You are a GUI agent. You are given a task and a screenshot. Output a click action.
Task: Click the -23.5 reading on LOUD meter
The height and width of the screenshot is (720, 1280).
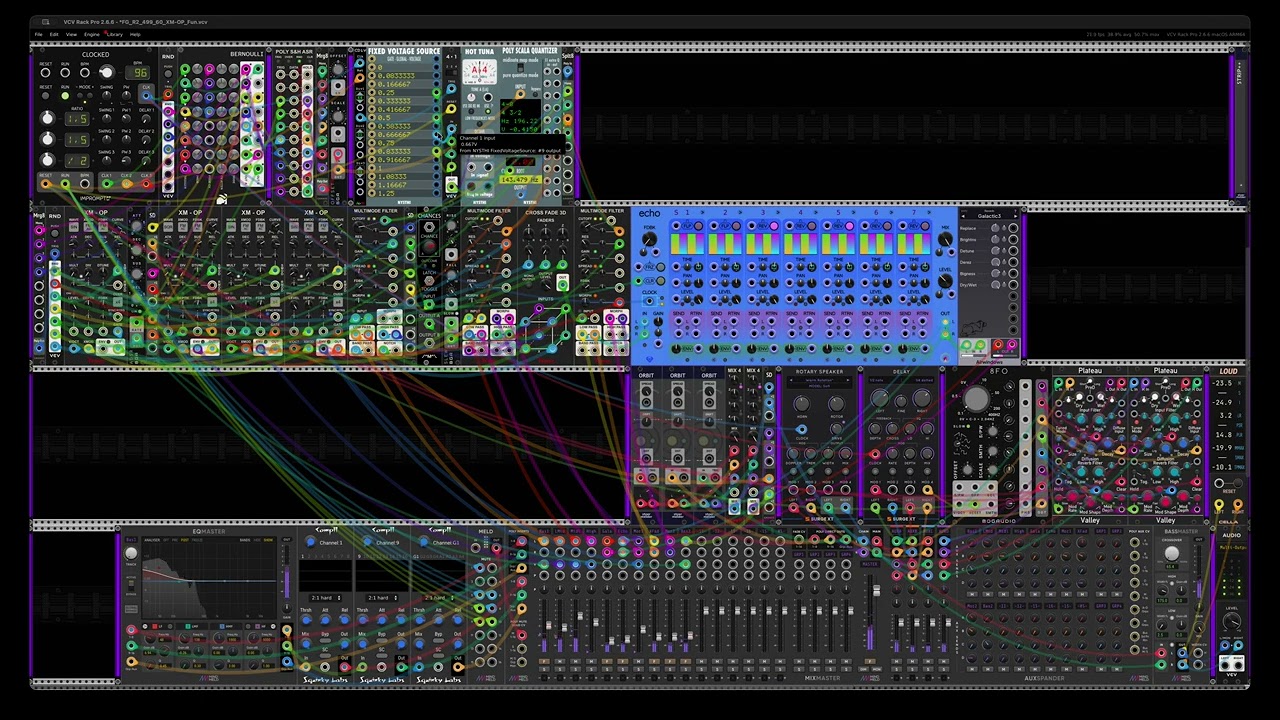(x=1223, y=383)
